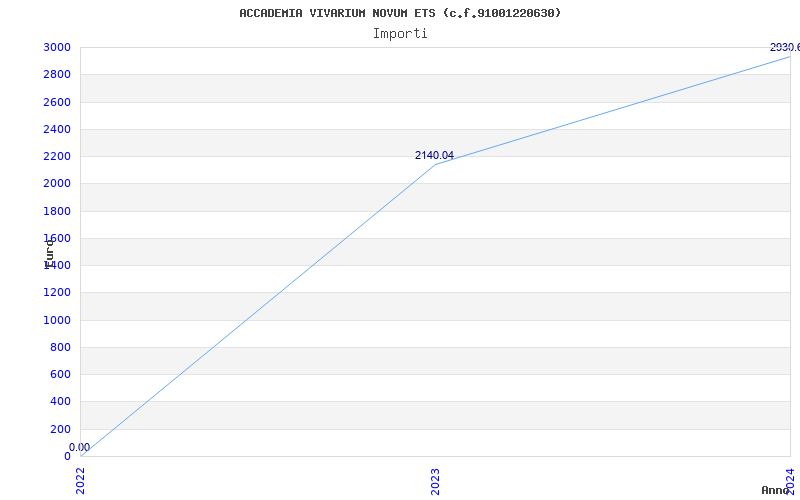This screenshot has height=500, width=800.
Task: Select the 0.00 data point label
Action: point(80,447)
